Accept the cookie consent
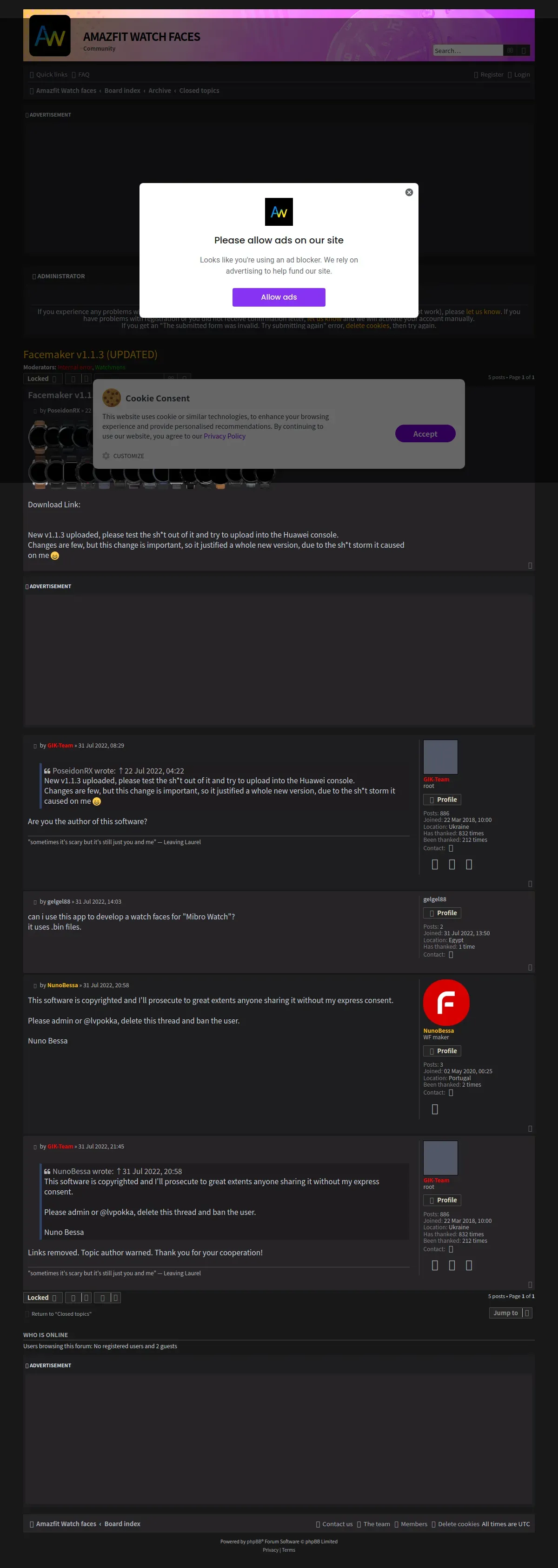The height and width of the screenshot is (1568, 558). (x=425, y=434)
